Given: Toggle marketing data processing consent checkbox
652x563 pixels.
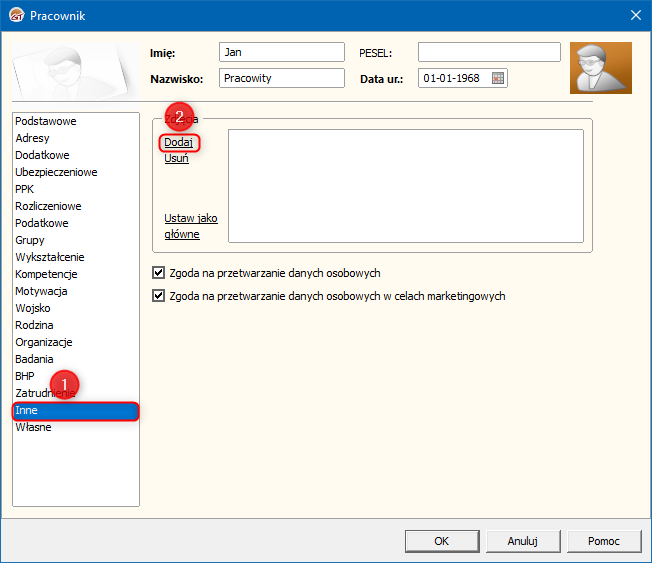Looking at the screenshot, I should coord(158,295).
